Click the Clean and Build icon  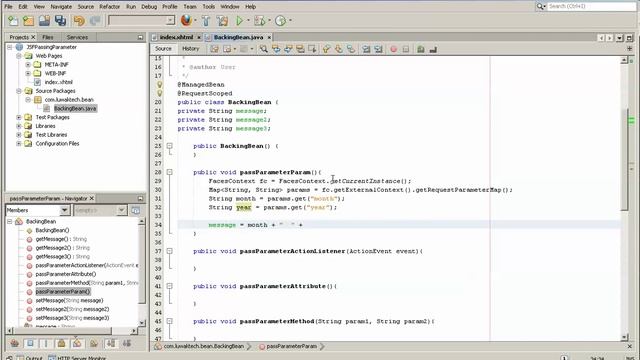[222, 20]
